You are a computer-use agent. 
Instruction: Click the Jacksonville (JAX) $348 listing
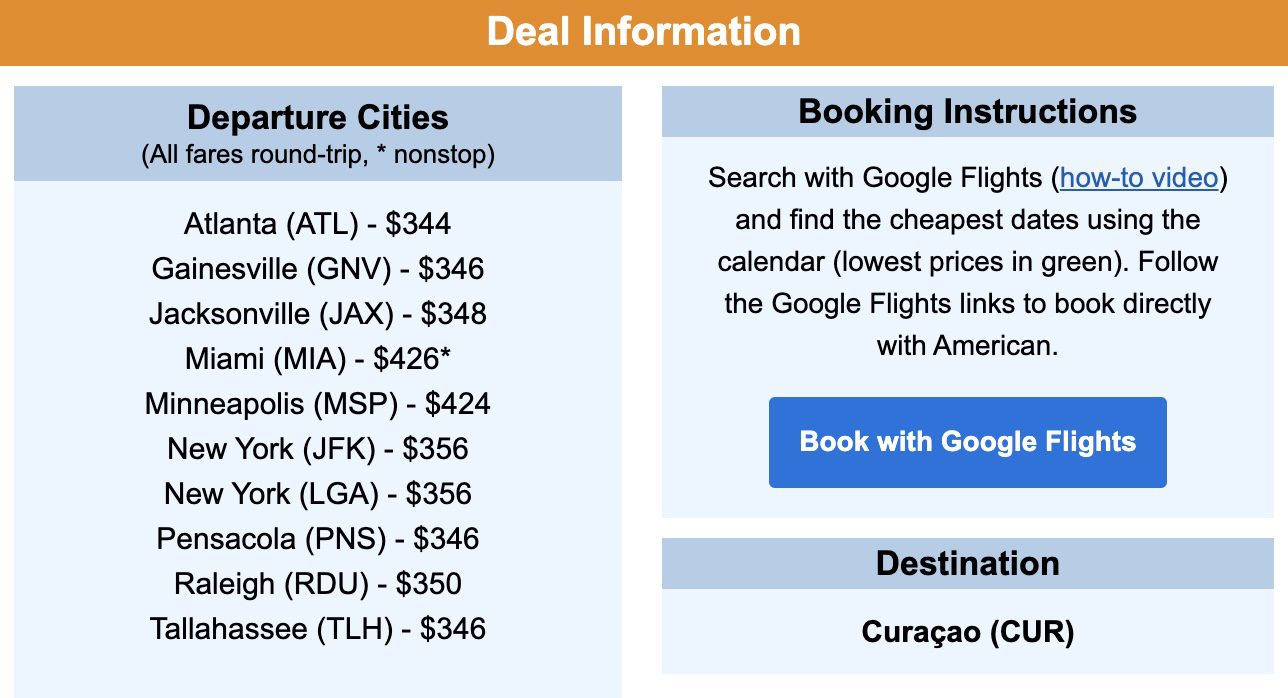pos(317,314)
